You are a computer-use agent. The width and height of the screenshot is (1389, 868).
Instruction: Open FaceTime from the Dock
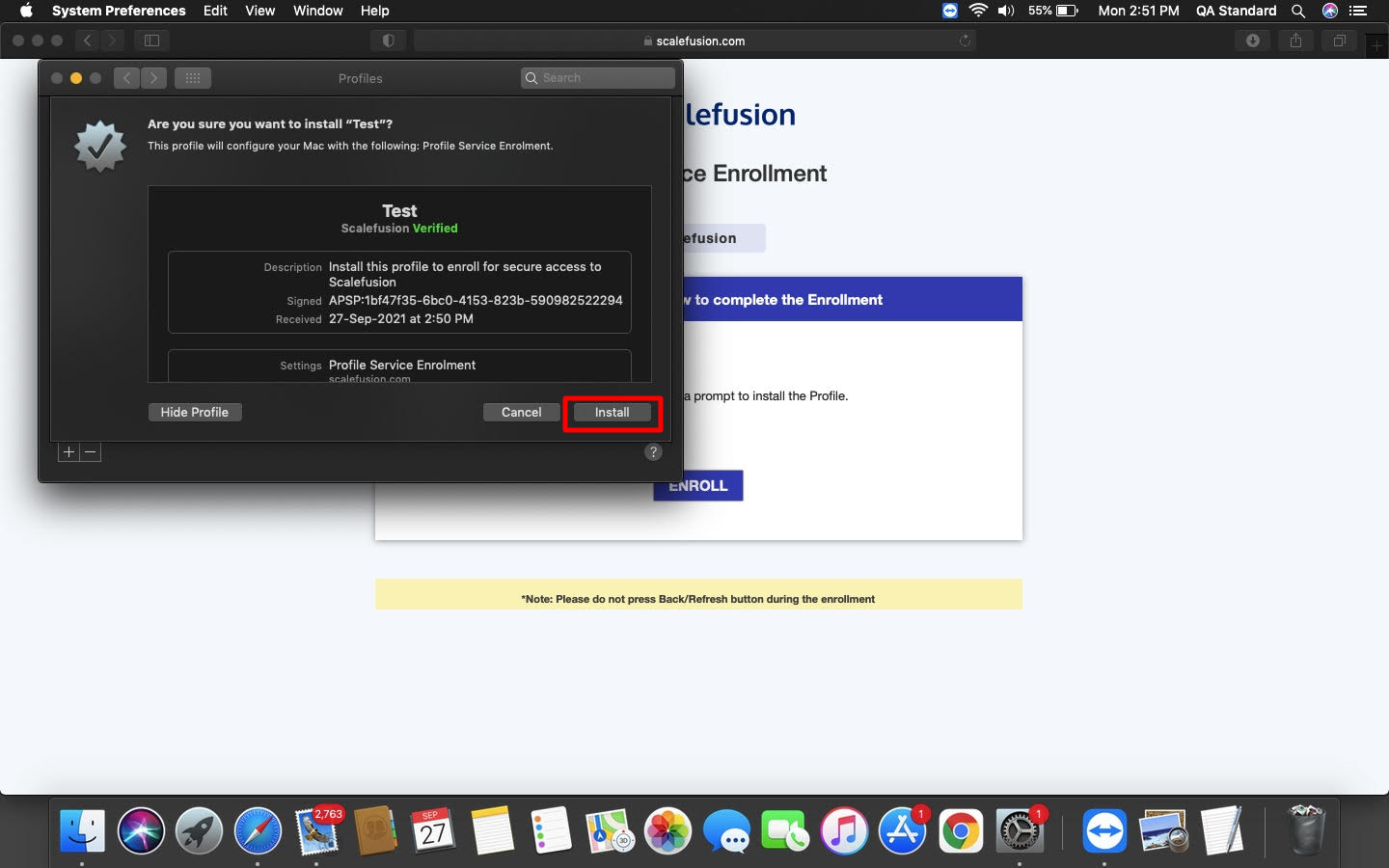(x=785, y=830)
